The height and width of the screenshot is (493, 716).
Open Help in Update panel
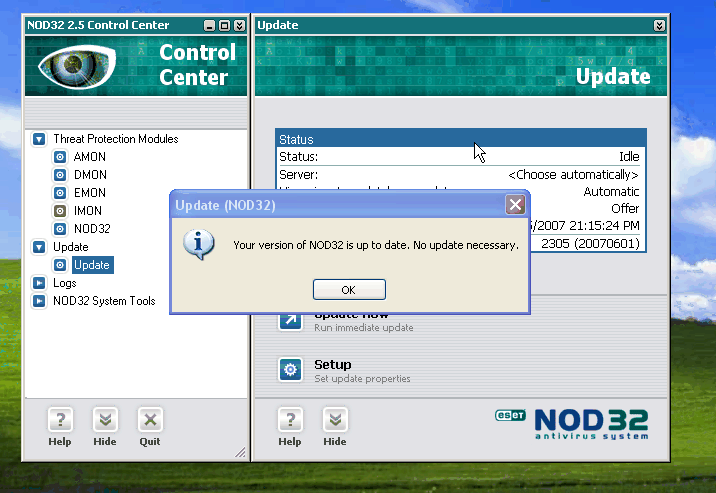[x=290, y=427]
